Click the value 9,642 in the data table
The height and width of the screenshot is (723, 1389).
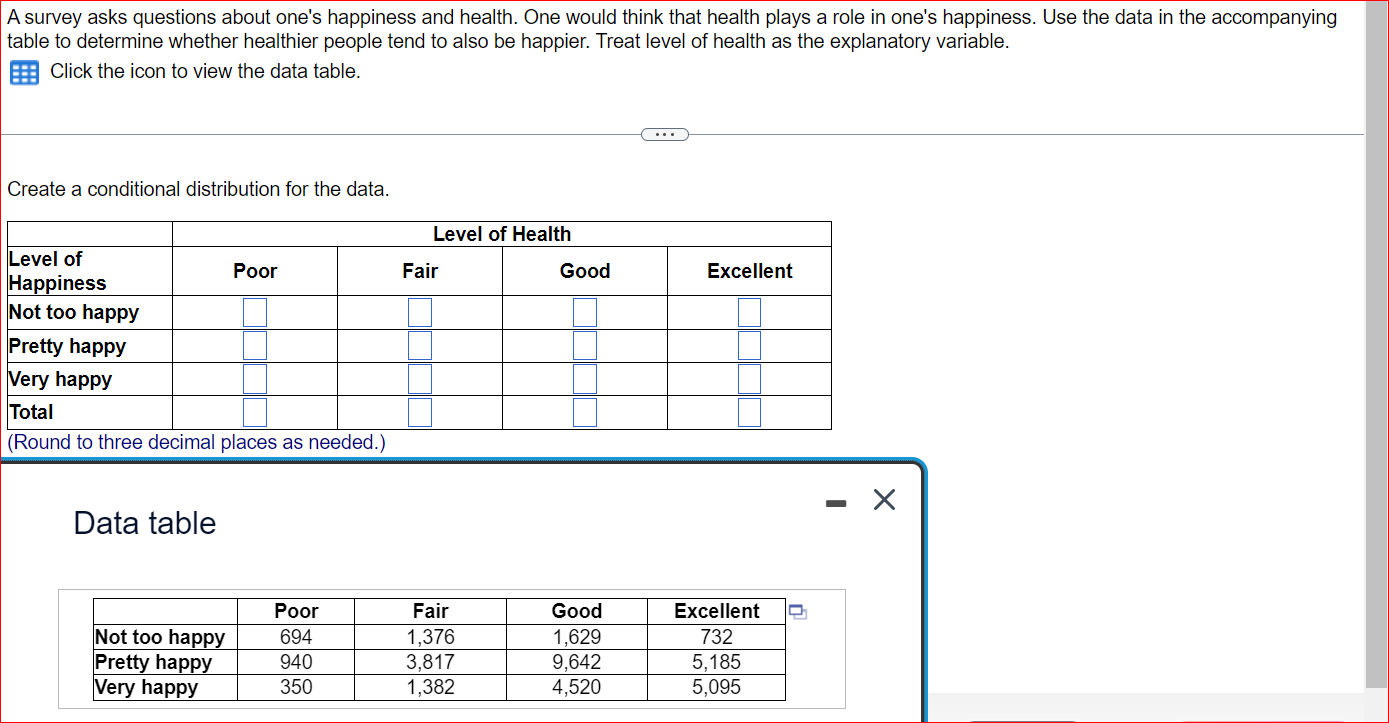click(577, 661)
